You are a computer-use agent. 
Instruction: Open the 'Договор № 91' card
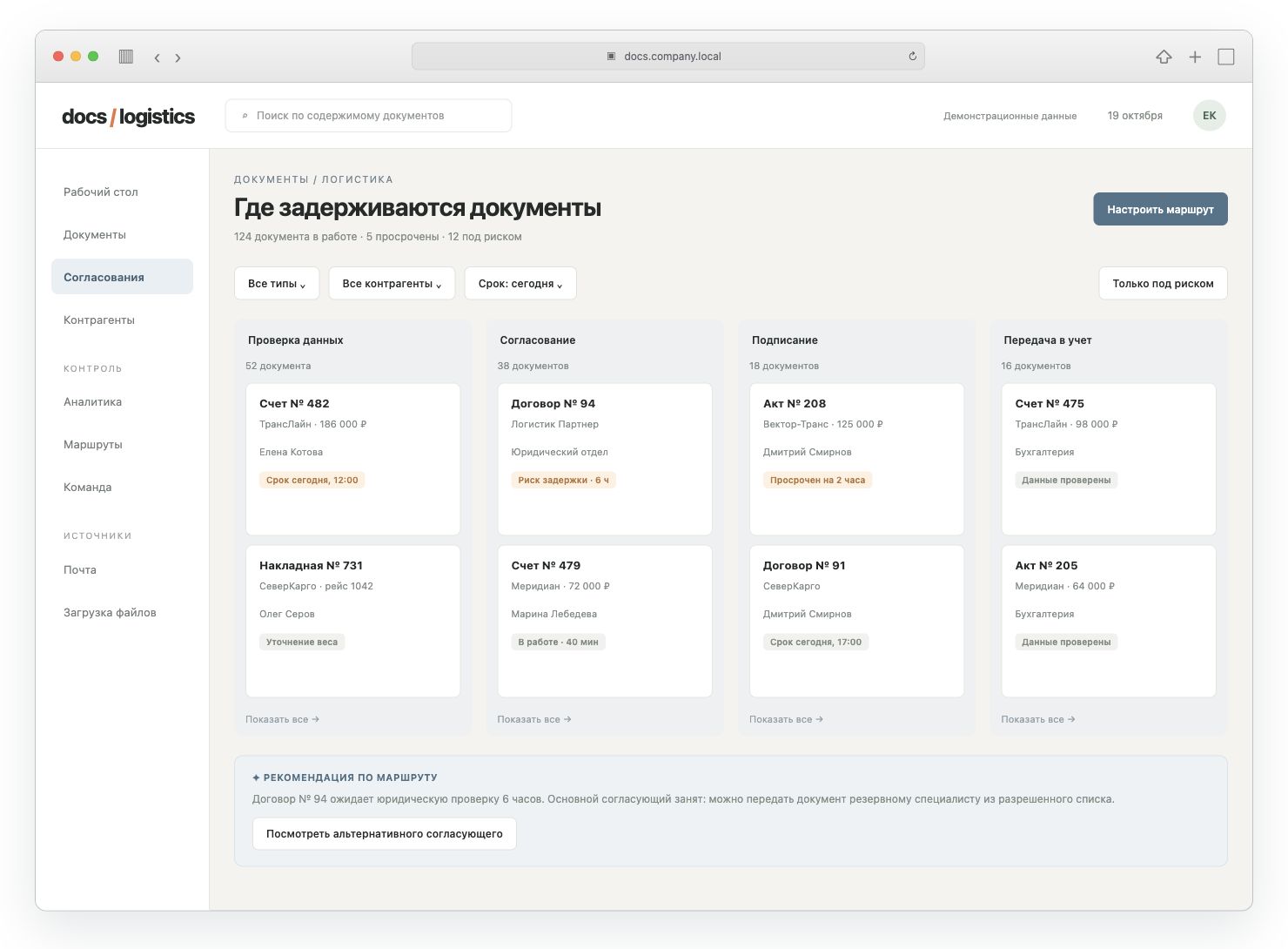point(856,621)
